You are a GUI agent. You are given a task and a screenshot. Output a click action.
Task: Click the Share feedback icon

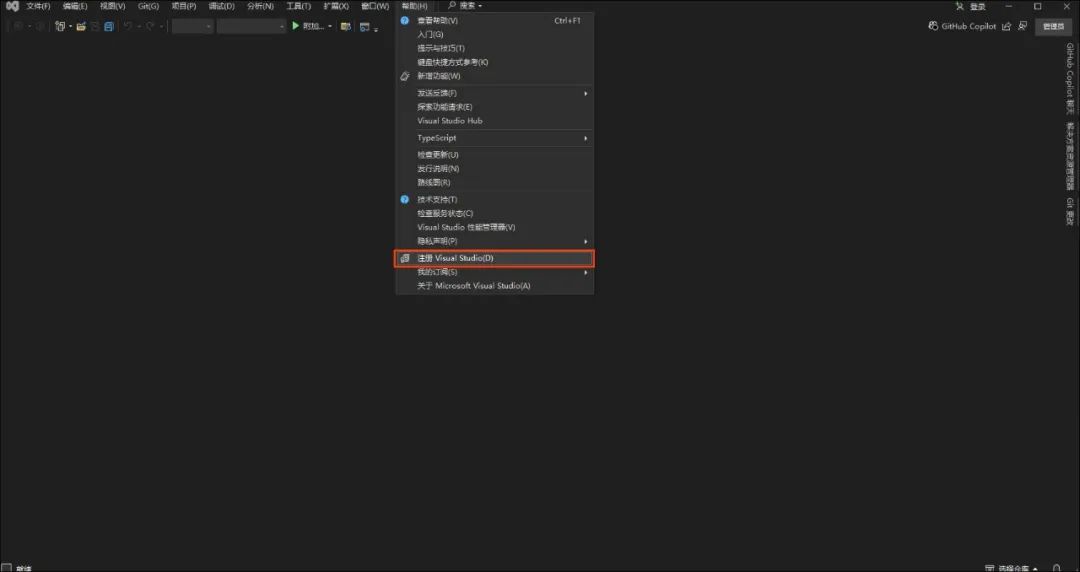(x=1006, y=26)
